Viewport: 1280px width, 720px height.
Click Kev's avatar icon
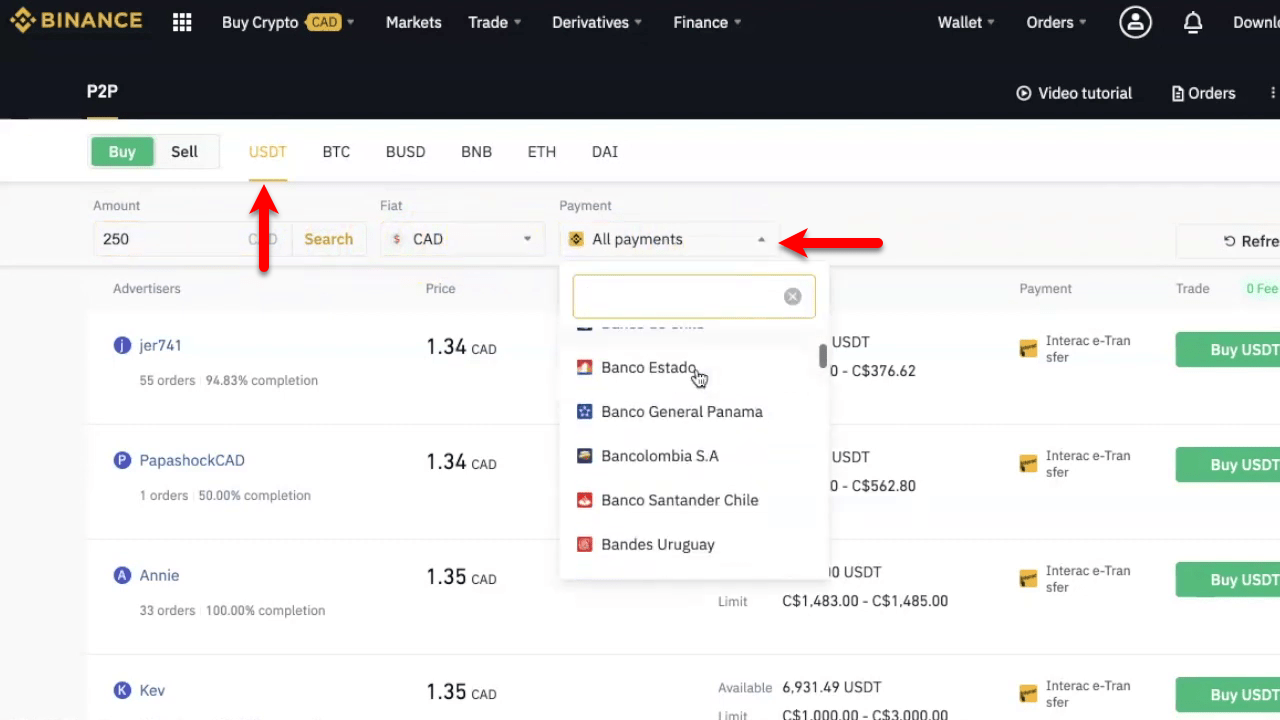click(122, 691)
